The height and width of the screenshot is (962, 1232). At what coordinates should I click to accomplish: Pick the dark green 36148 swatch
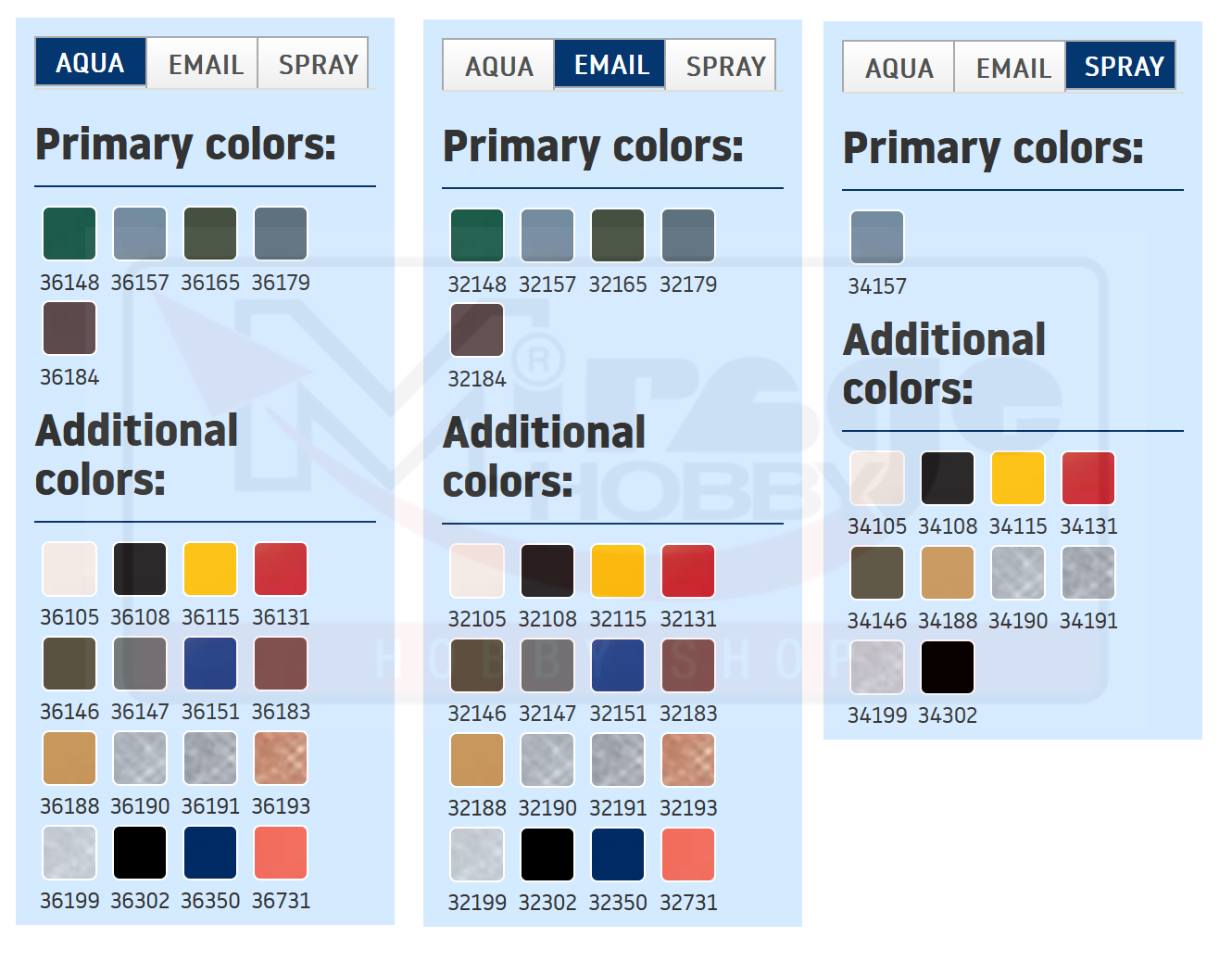pos(69,234)
